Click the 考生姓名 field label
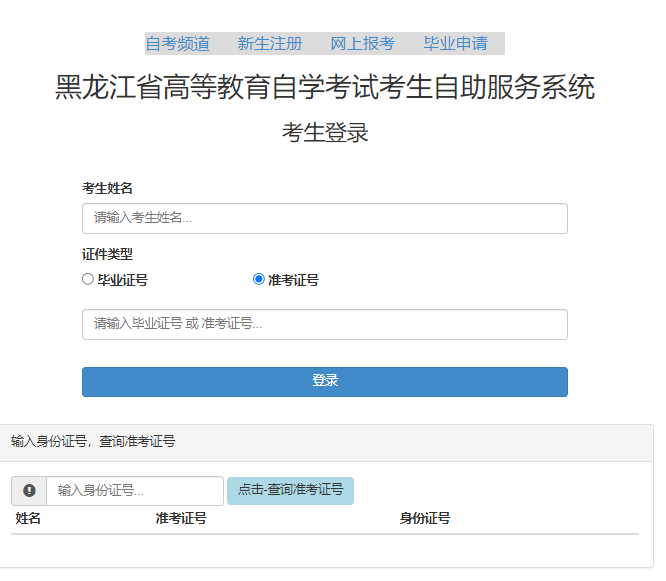The image size is (666, 581). click(107, 188)
